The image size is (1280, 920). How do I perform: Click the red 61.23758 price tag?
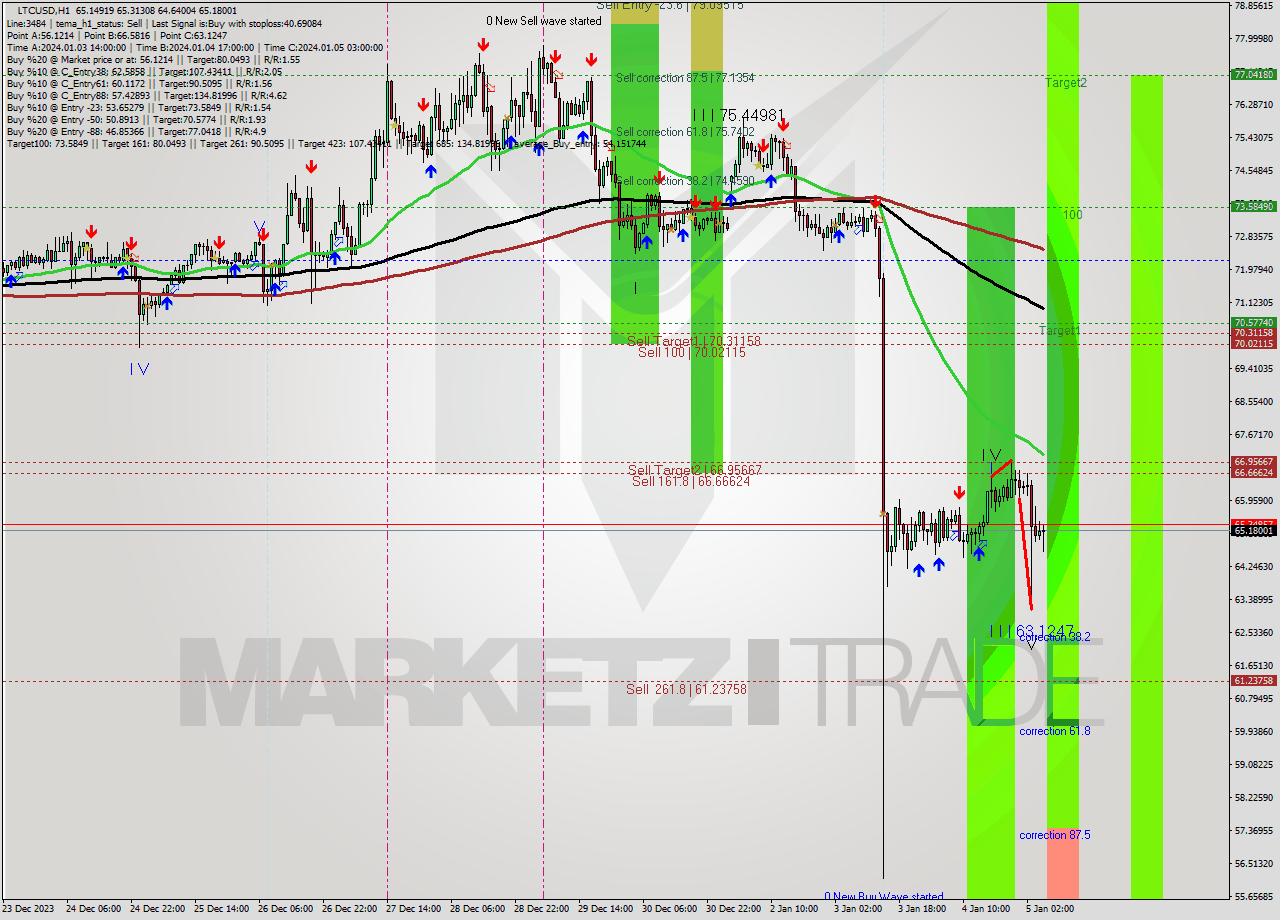1254,680
